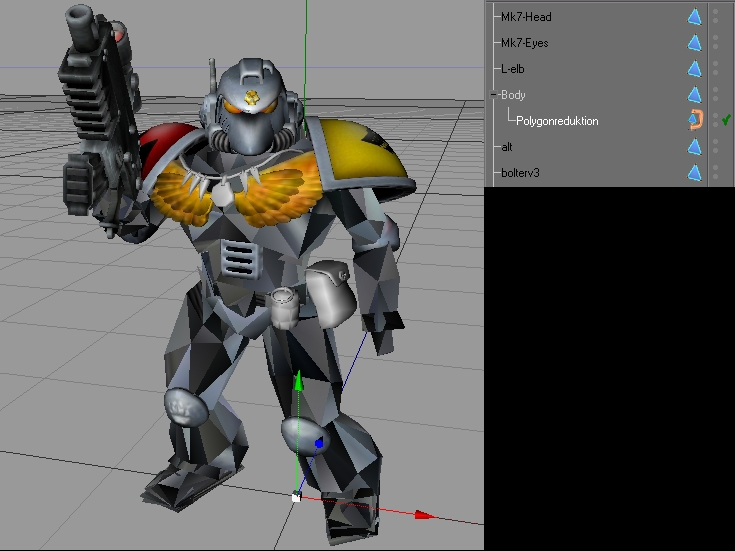Viewport: 735px width, 551px height.
Task: Toggle visibility dots on the Body row
Action: [715, 94]
